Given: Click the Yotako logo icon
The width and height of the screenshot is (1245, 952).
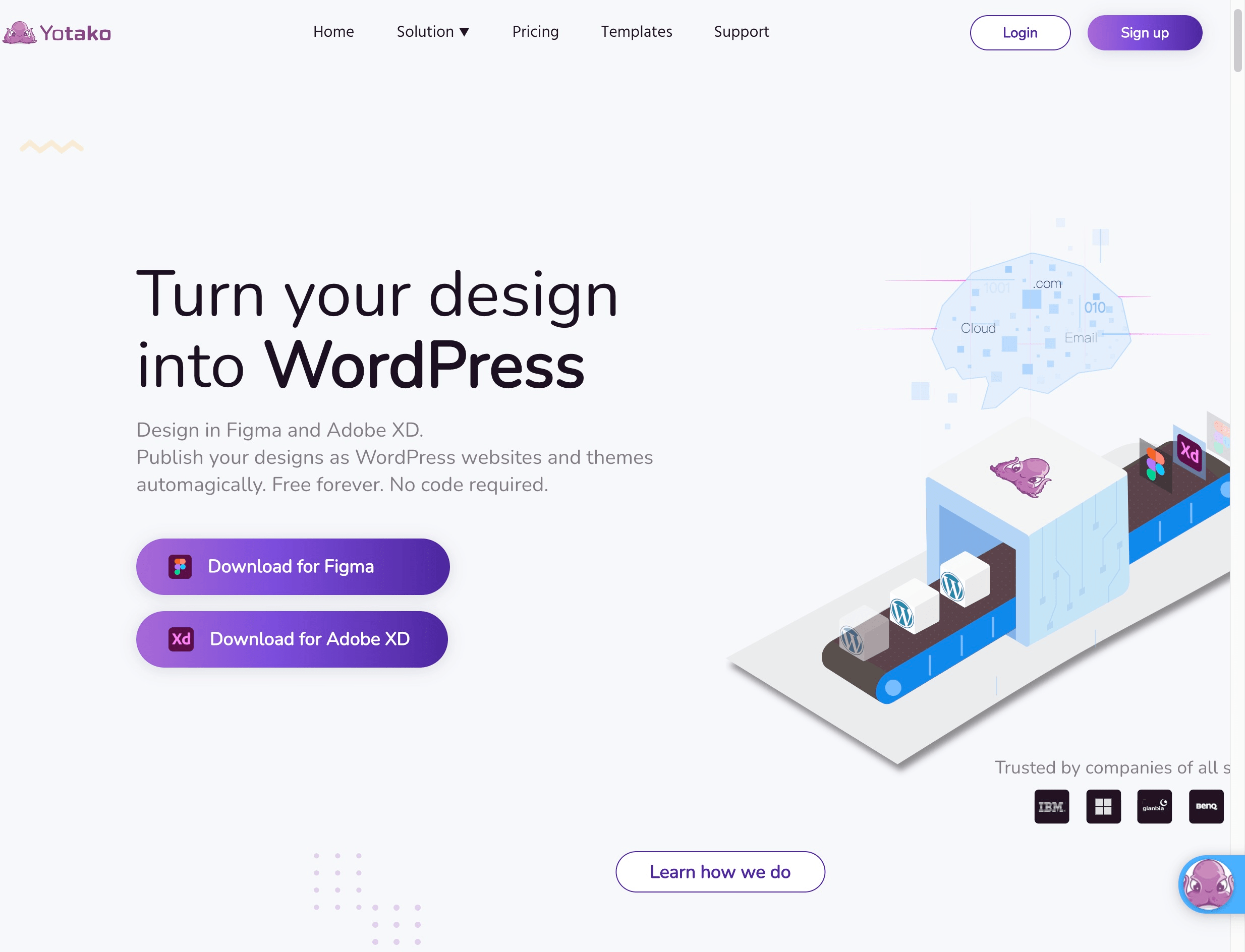Looking at the screenshot, I should (20, 33).
